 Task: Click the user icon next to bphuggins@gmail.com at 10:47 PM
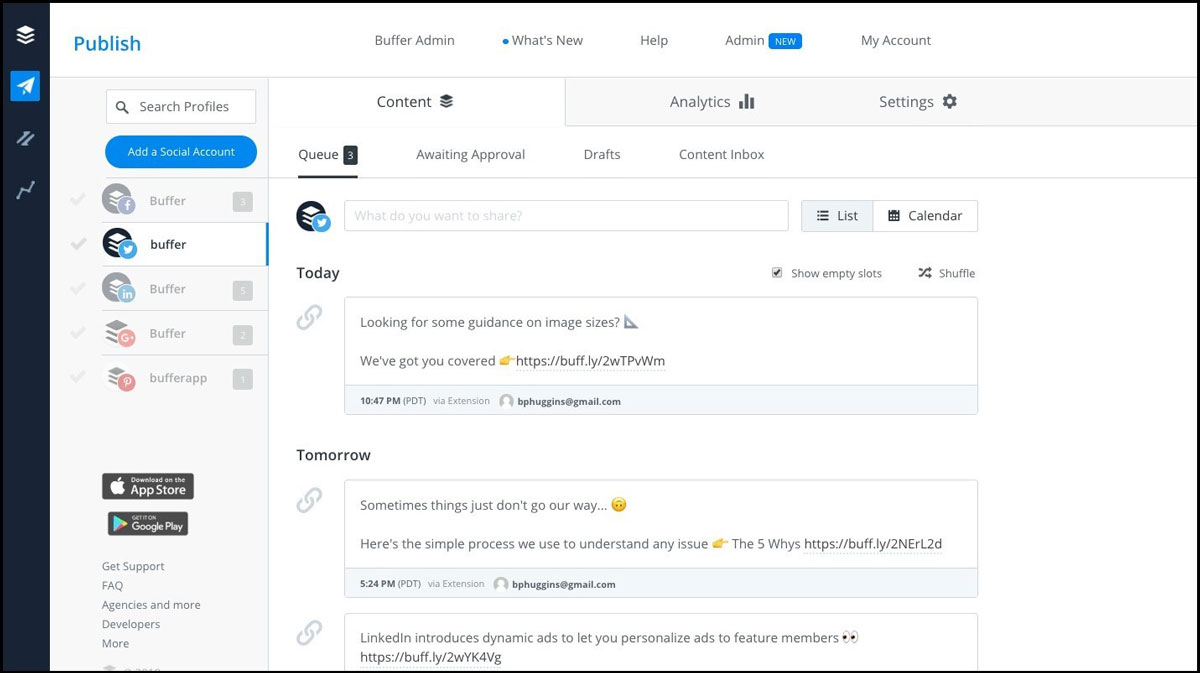[x=506, y=401]
